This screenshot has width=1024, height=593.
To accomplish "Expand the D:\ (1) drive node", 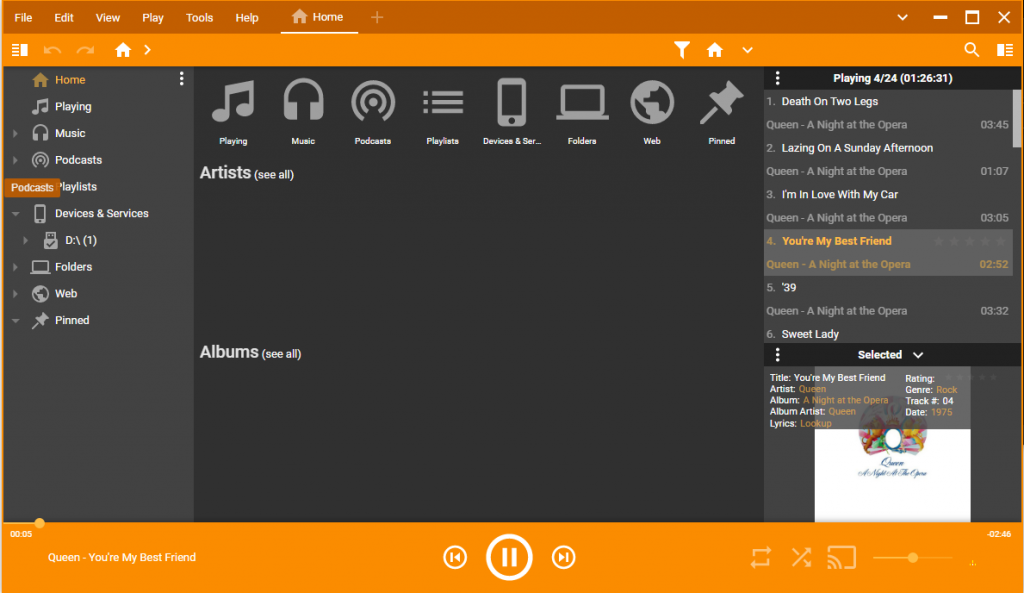I will point(25,240).
